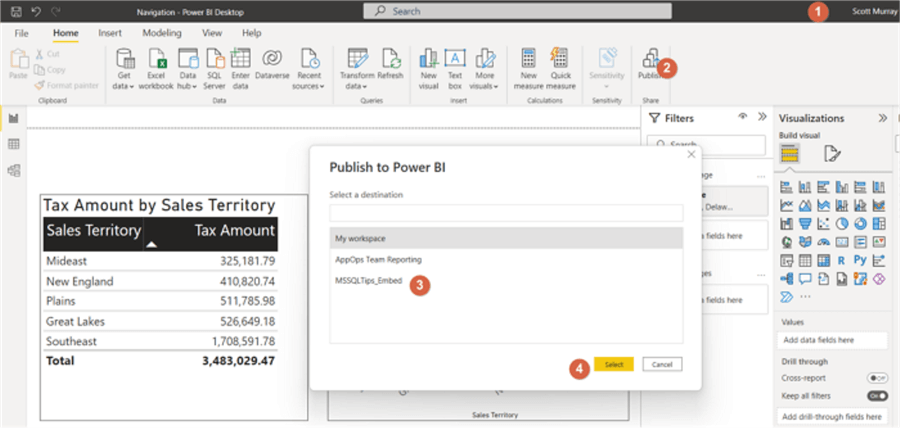Choose the pie chart visual
900x428 pixels.
(842, 224)
